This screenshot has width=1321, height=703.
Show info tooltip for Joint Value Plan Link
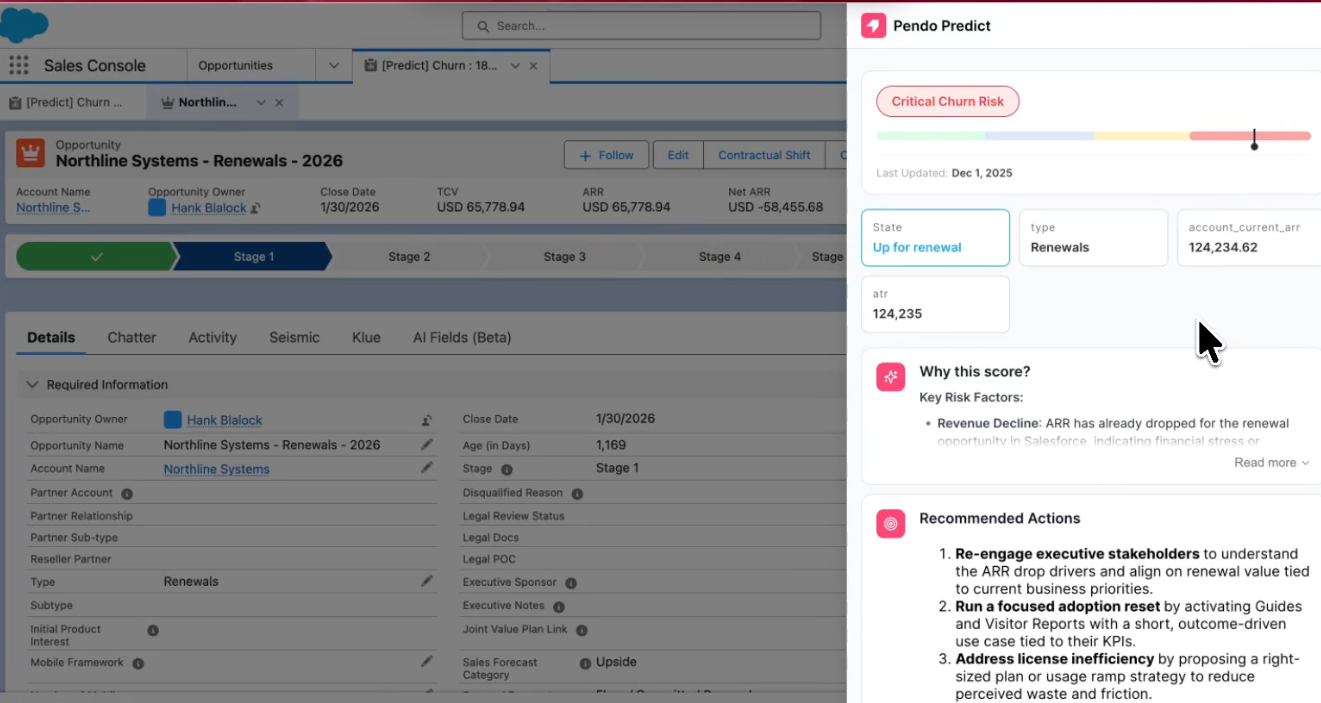point(581,630)
